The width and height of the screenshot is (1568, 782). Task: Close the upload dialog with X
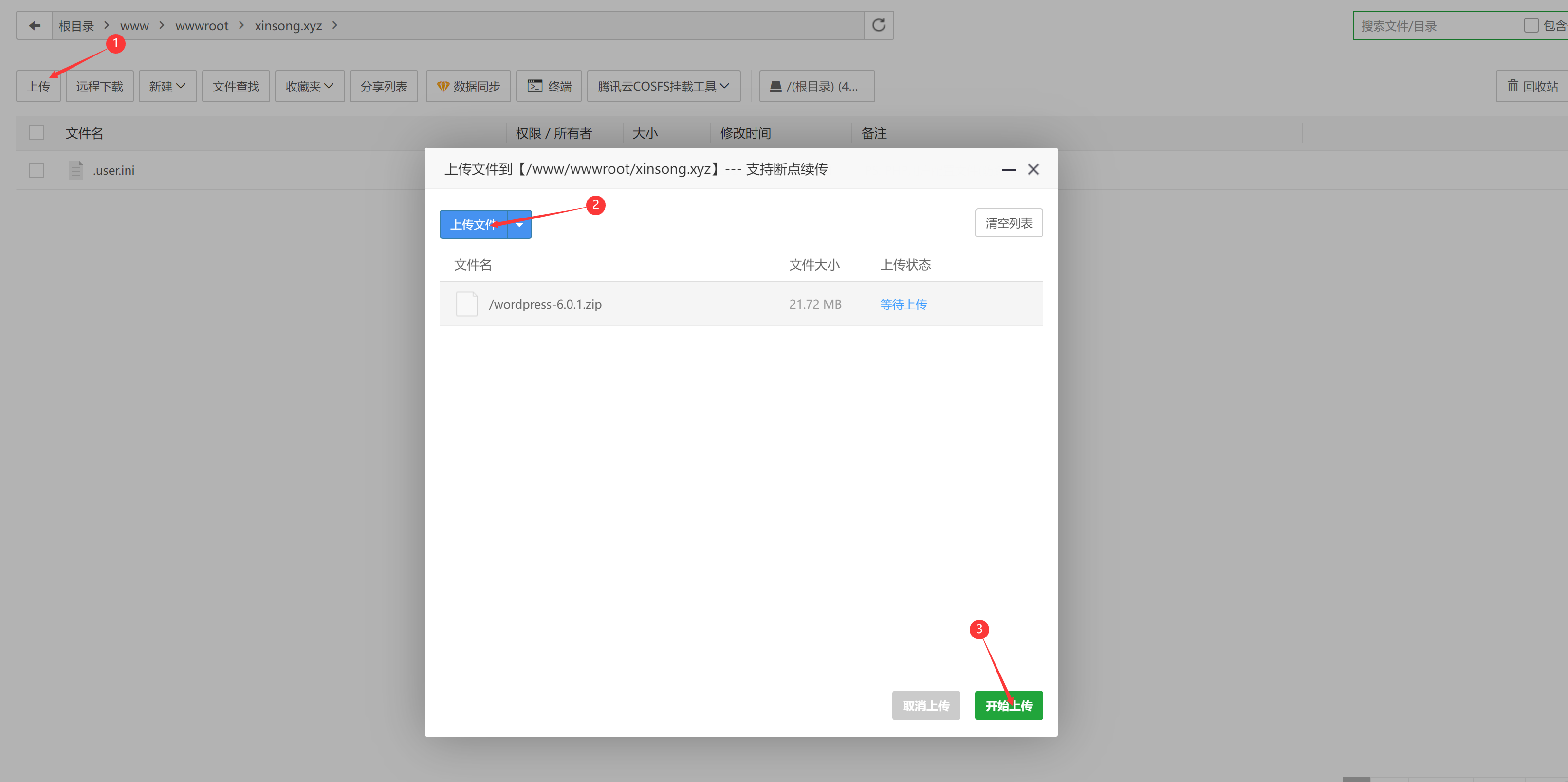tap(1033, 170)
